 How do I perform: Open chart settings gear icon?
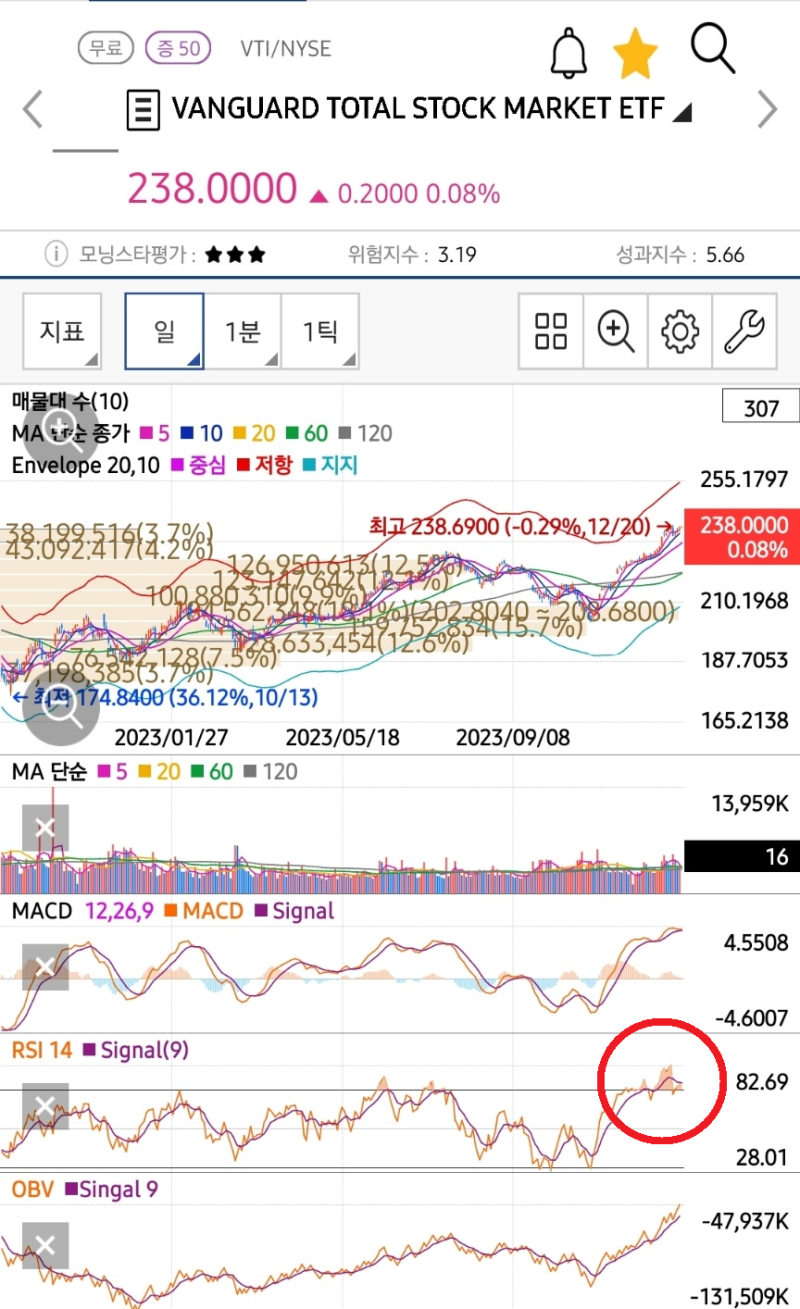pyautogui.click(x=680, y=331)
